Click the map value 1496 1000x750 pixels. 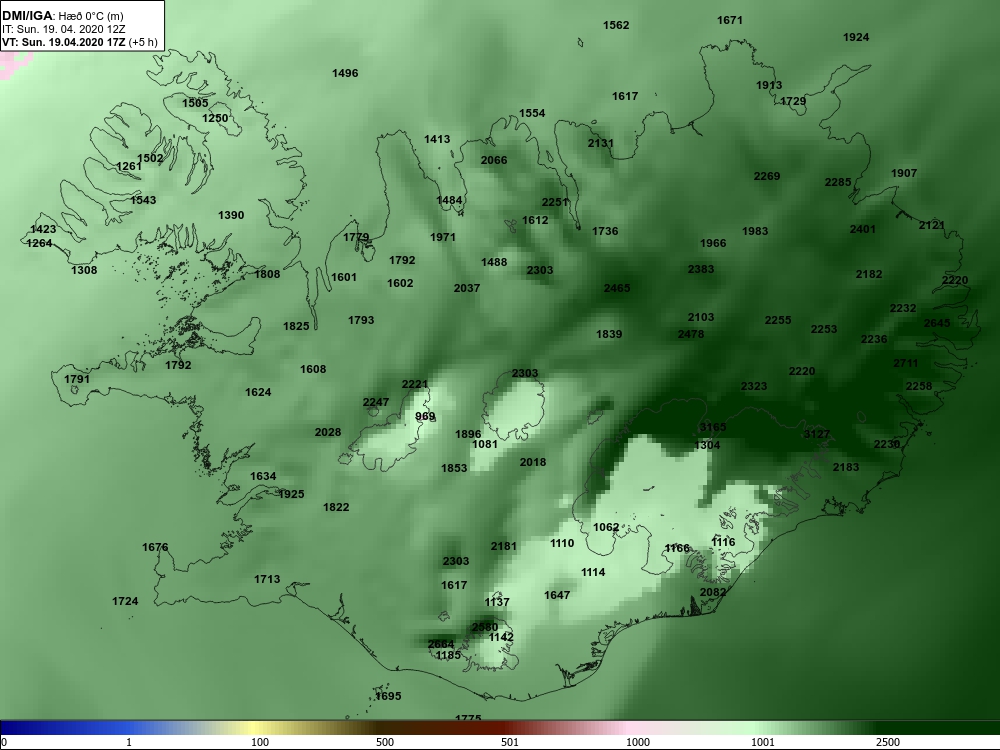click(345, 73)
